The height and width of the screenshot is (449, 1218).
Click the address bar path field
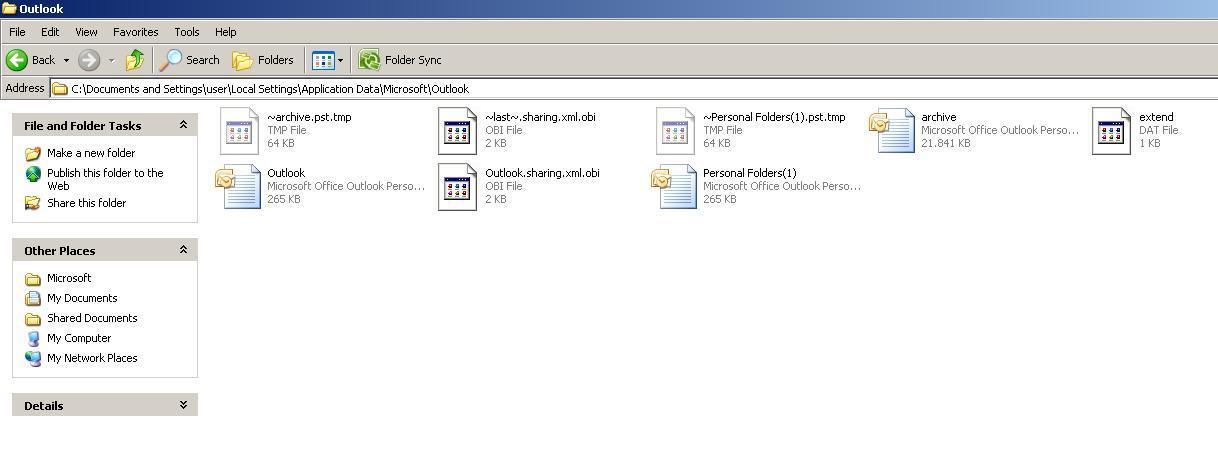pyautogui.click(x=634, y=89)
